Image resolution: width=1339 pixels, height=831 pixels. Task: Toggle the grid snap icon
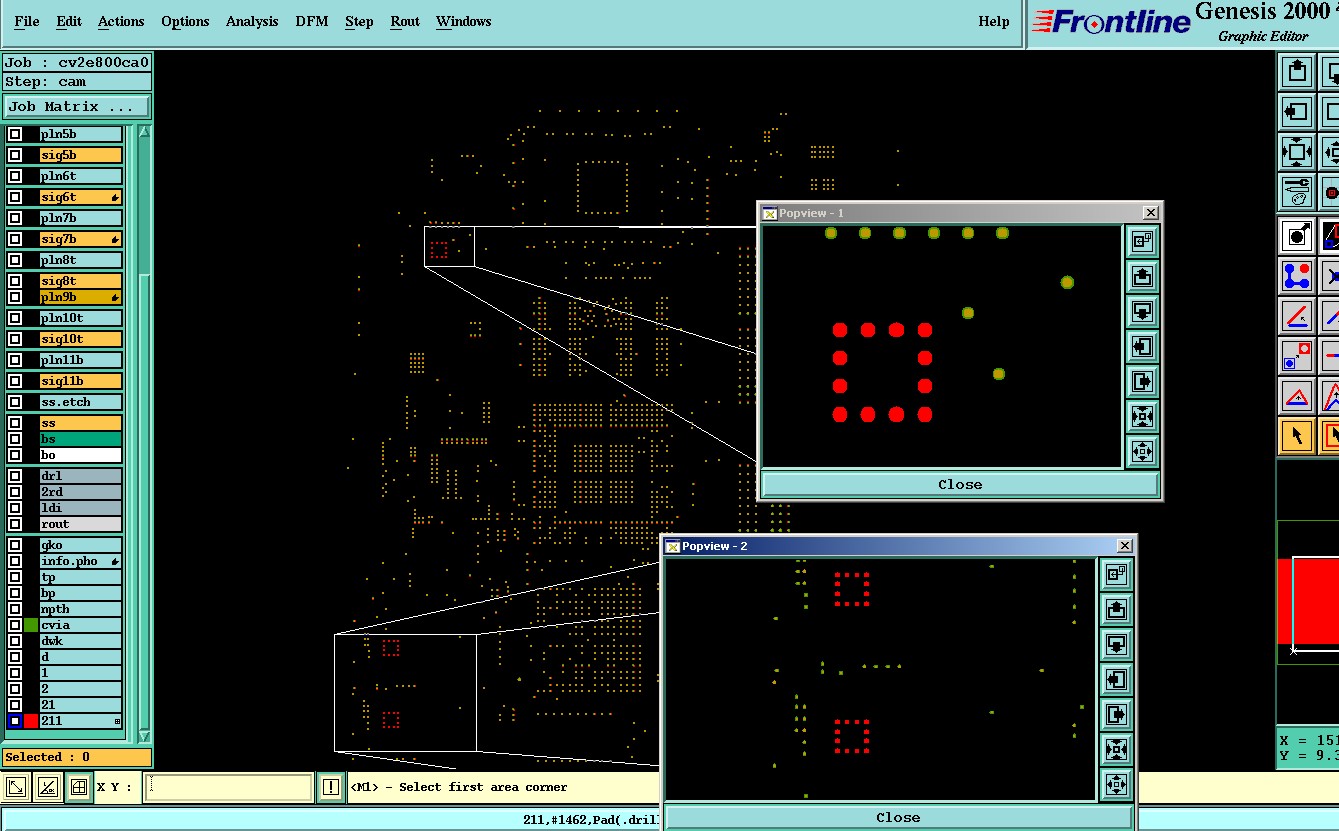[x=78, y=788]
